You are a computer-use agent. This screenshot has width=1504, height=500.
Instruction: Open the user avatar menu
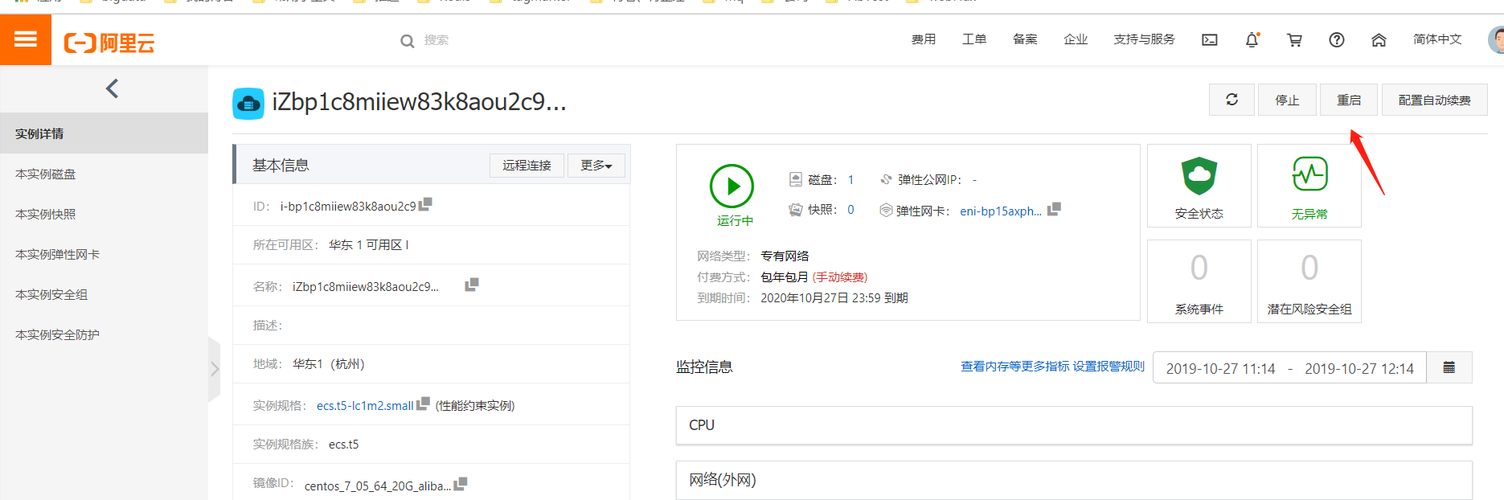pyautogui.click(x=1496, y=40)
